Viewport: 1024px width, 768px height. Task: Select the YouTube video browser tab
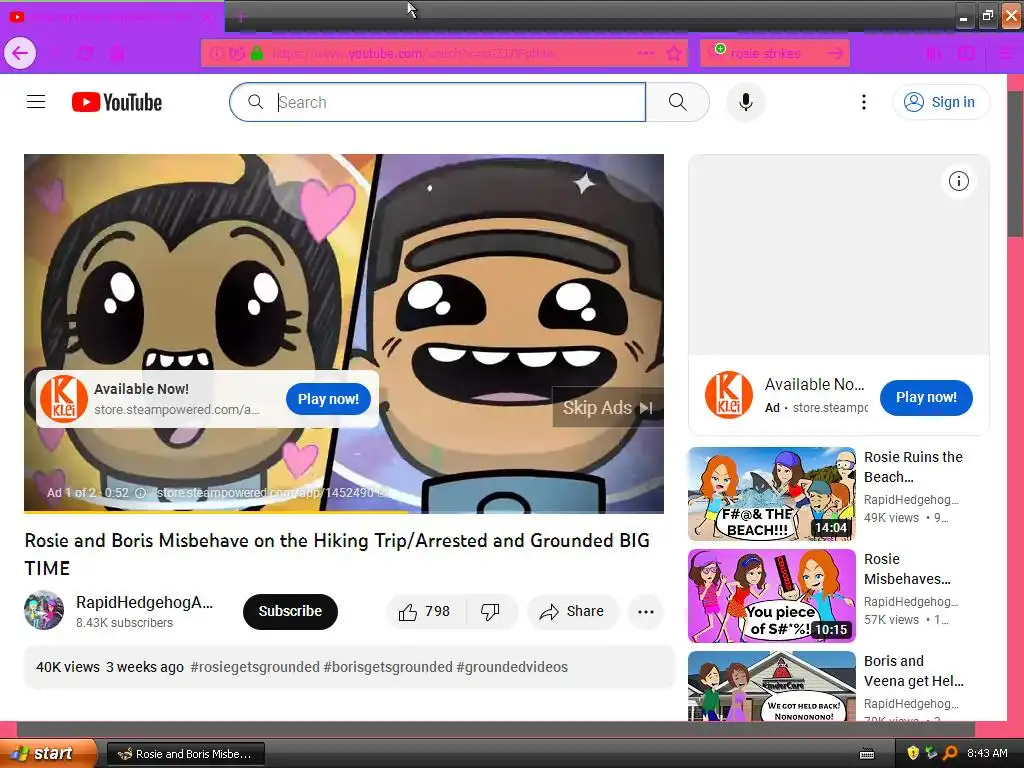click(111, 17)
